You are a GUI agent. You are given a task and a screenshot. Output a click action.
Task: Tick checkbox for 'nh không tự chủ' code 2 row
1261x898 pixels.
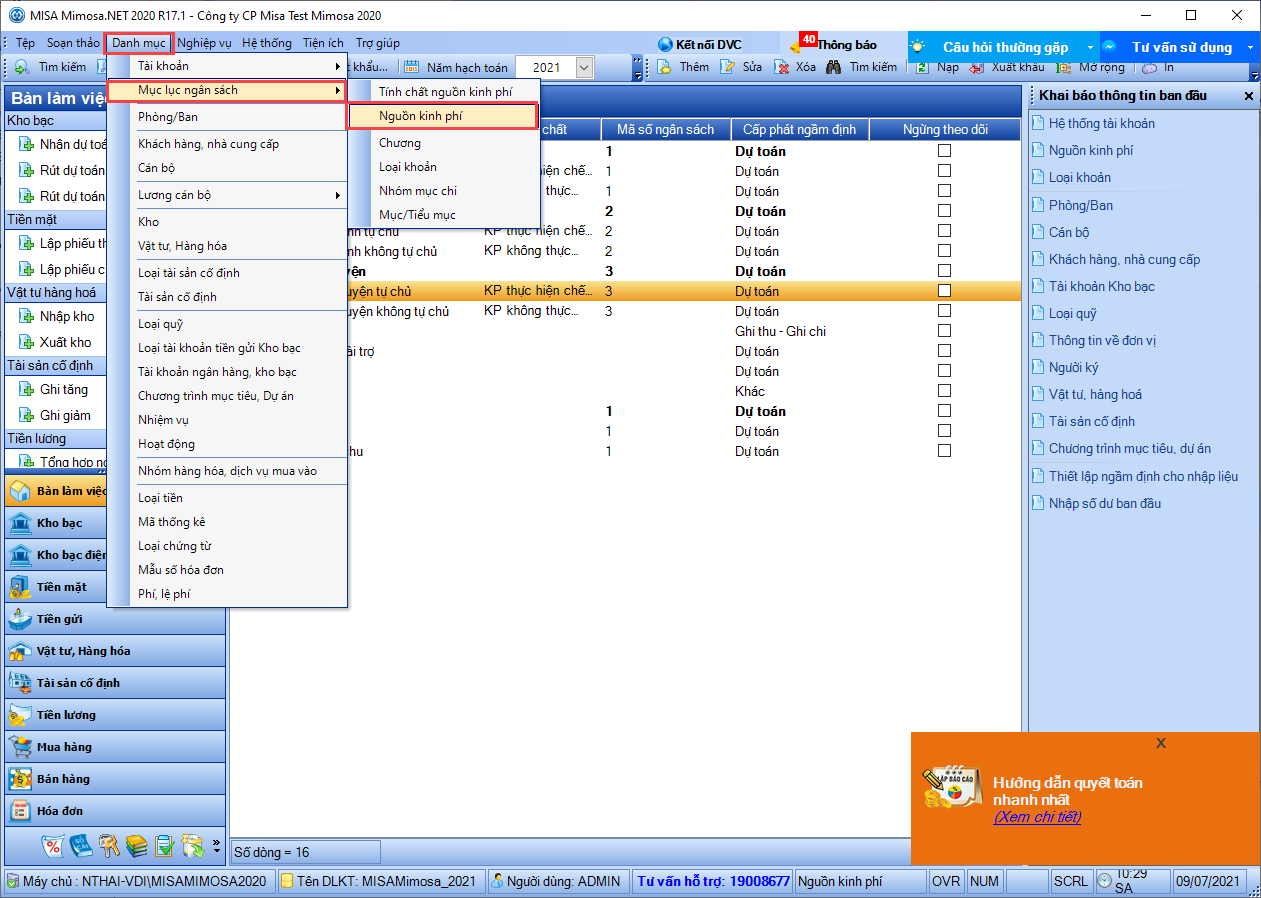point(944,251)
